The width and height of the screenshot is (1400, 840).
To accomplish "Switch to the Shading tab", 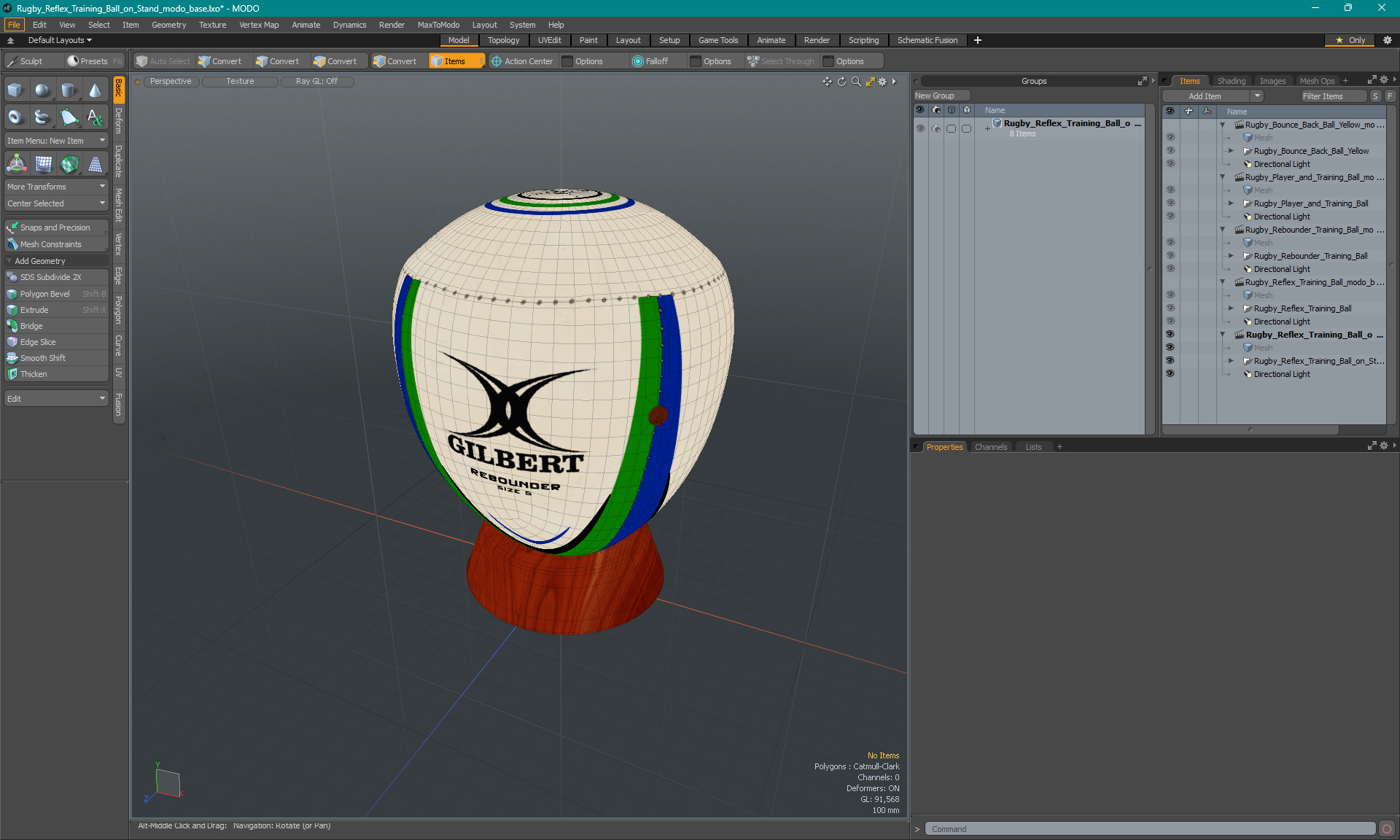I will (x=1232, y=81).
